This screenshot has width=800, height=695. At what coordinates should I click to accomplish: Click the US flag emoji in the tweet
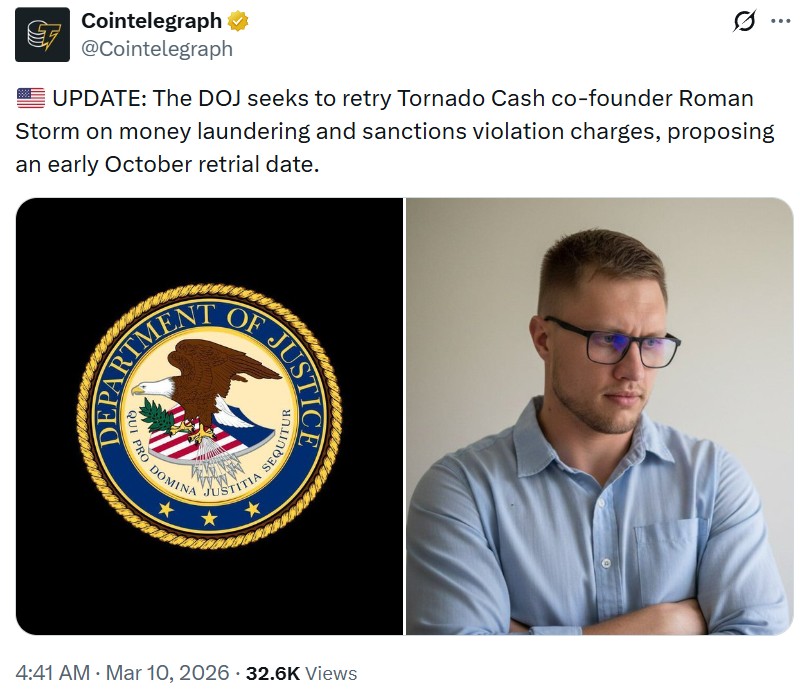tap(30, 98)
